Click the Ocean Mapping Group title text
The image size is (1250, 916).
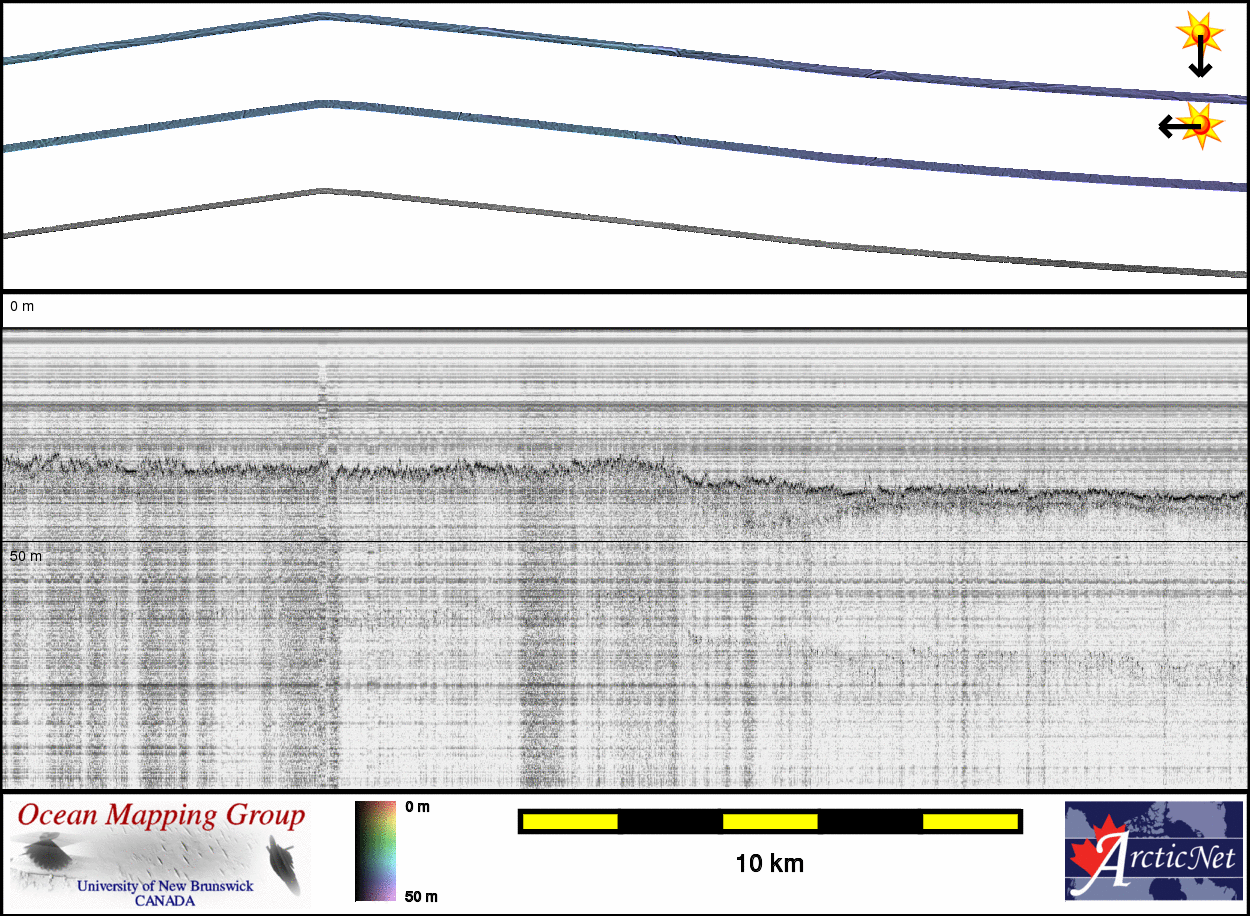pos(161,816)
